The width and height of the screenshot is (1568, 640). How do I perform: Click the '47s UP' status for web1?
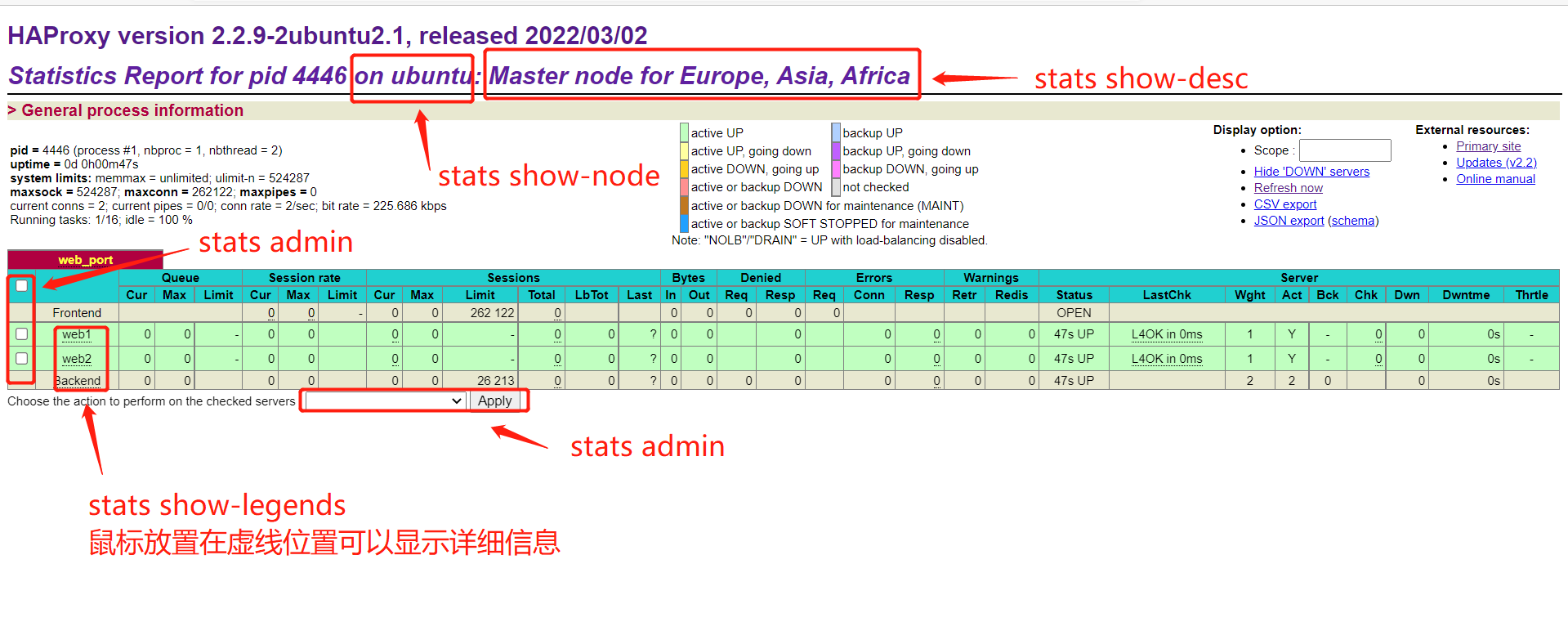(x=1074, y=334)
